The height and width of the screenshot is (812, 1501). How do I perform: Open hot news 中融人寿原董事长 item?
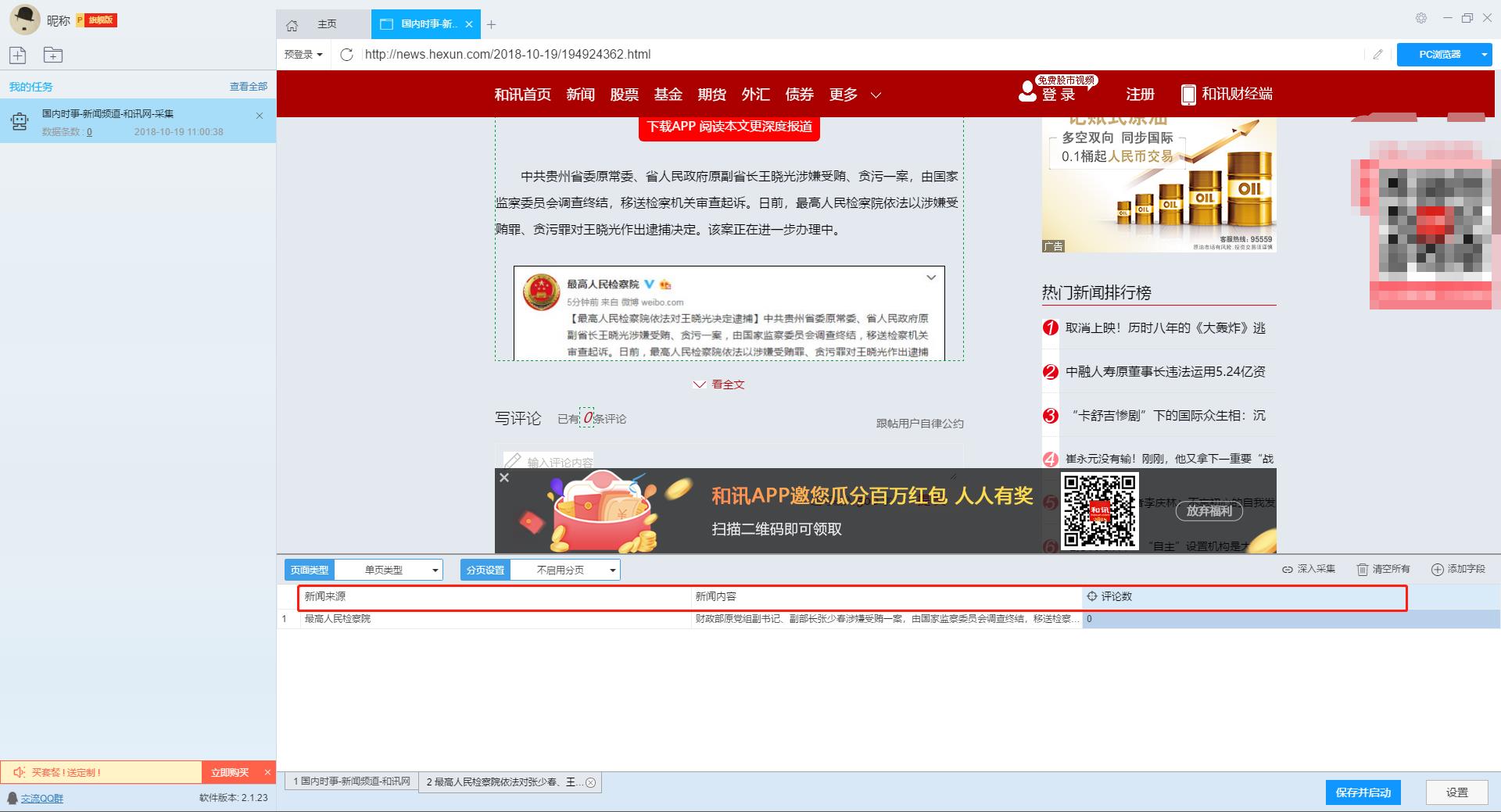pos(1165,372)
